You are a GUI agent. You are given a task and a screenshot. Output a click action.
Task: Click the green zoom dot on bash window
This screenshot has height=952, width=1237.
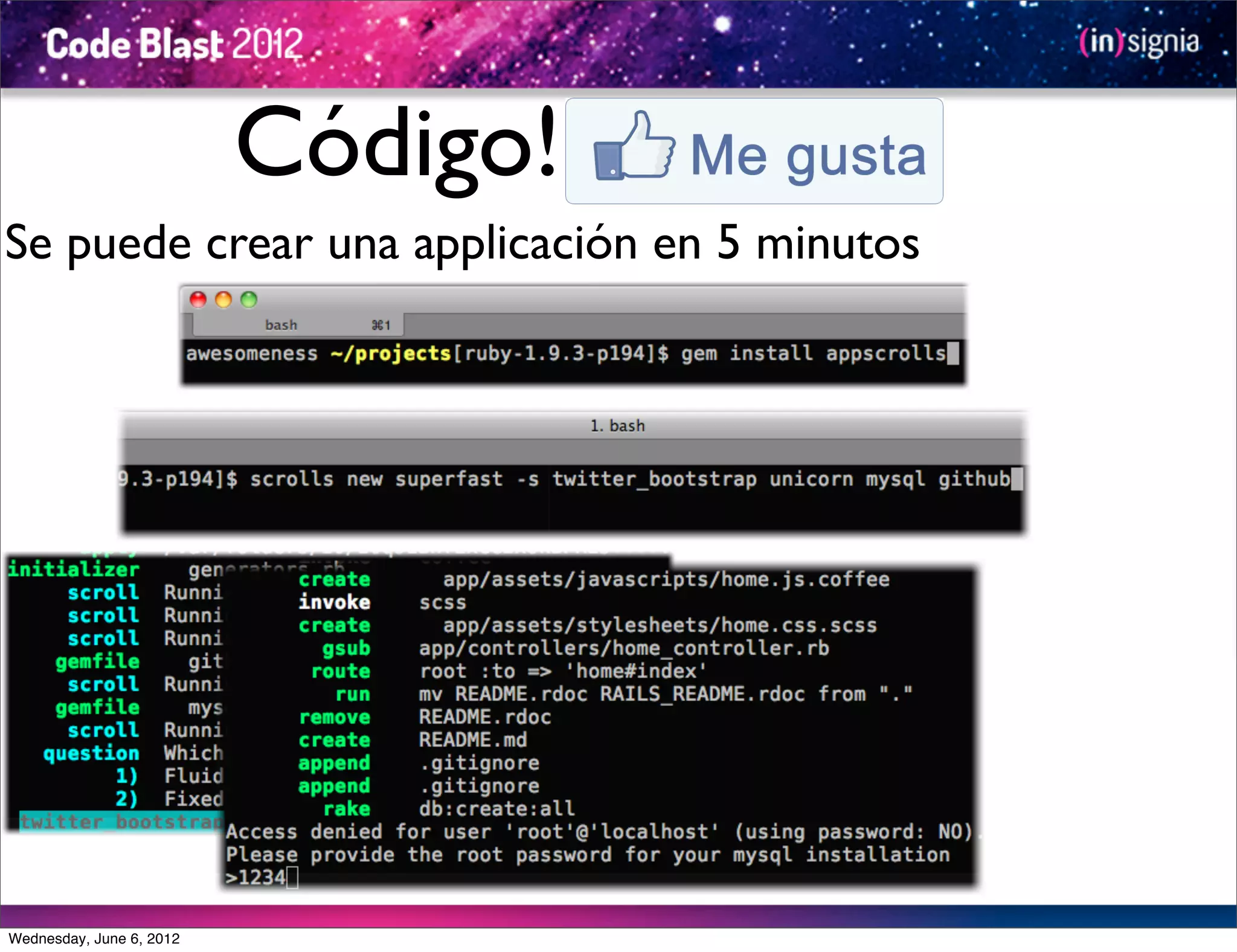coord(249,300)
